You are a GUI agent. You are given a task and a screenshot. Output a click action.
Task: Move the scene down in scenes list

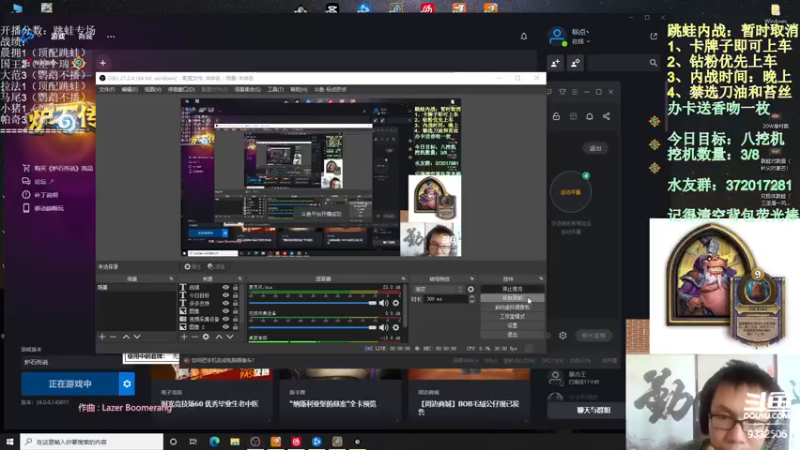tap(137, 337)
